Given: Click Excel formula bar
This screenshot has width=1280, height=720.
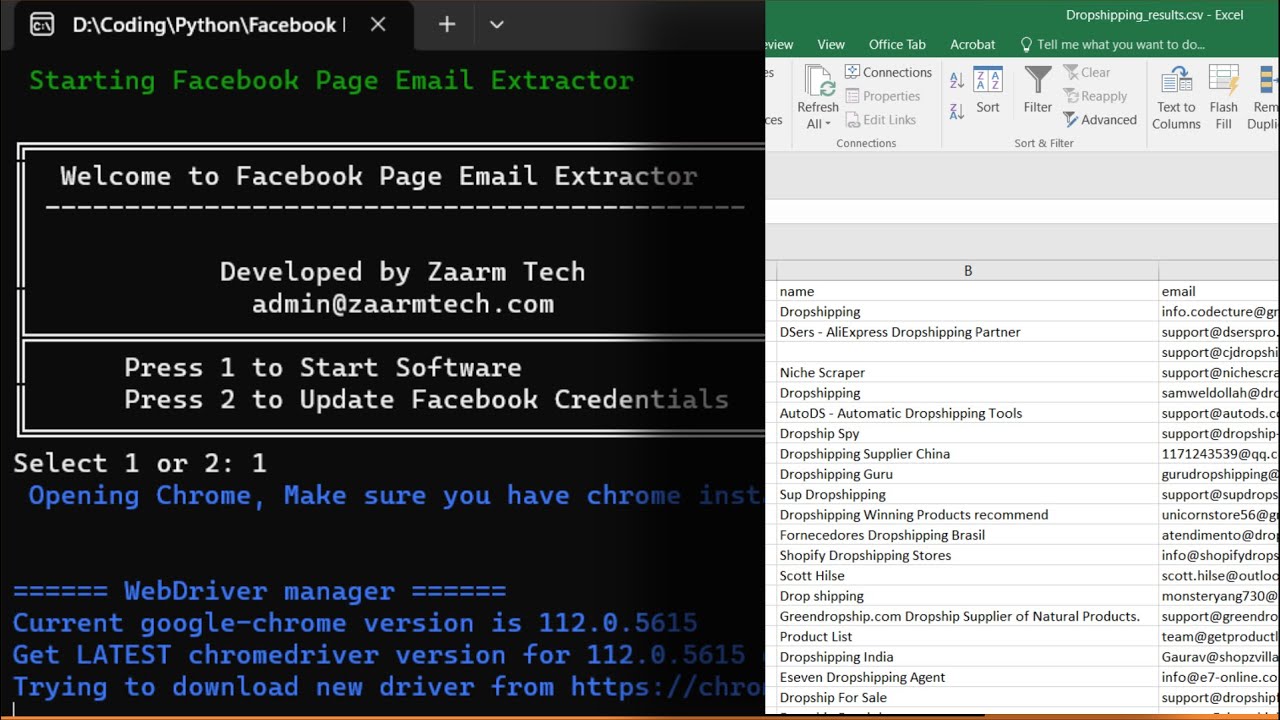Looking at the screenshot, I should (x=1022, y=211).
